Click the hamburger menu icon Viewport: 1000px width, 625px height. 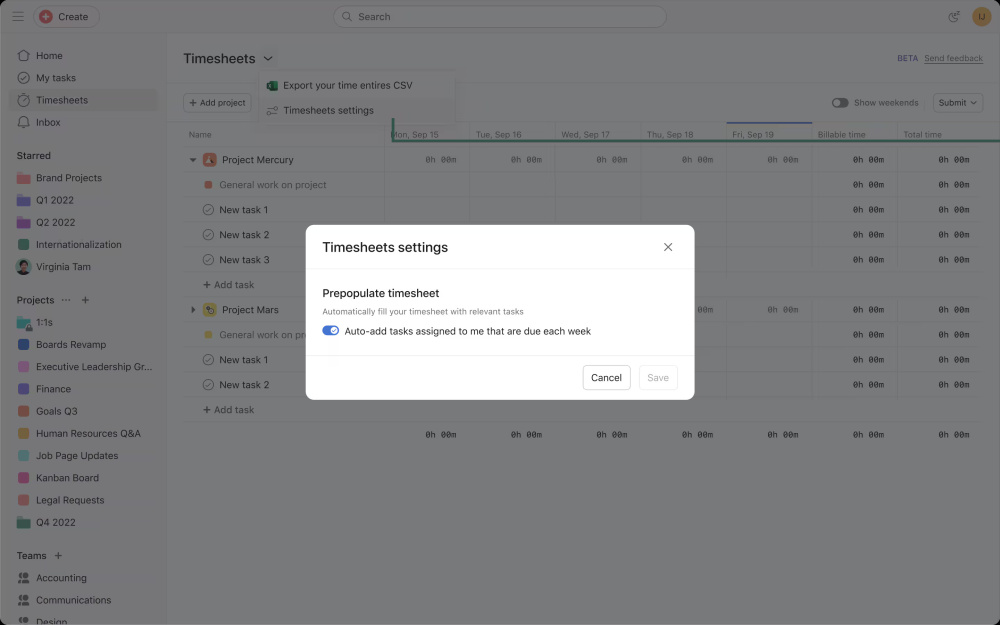pyautogui.click(x=18, y=16)
